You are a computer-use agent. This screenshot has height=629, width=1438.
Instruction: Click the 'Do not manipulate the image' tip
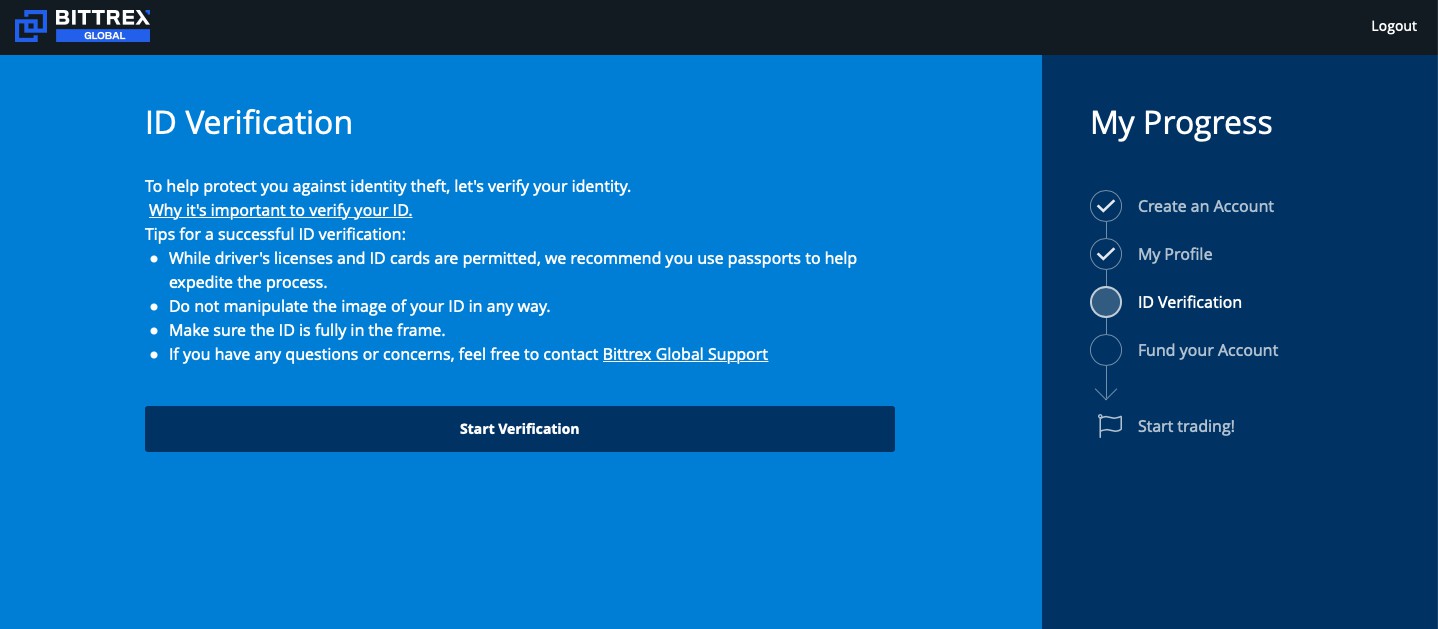360,306
